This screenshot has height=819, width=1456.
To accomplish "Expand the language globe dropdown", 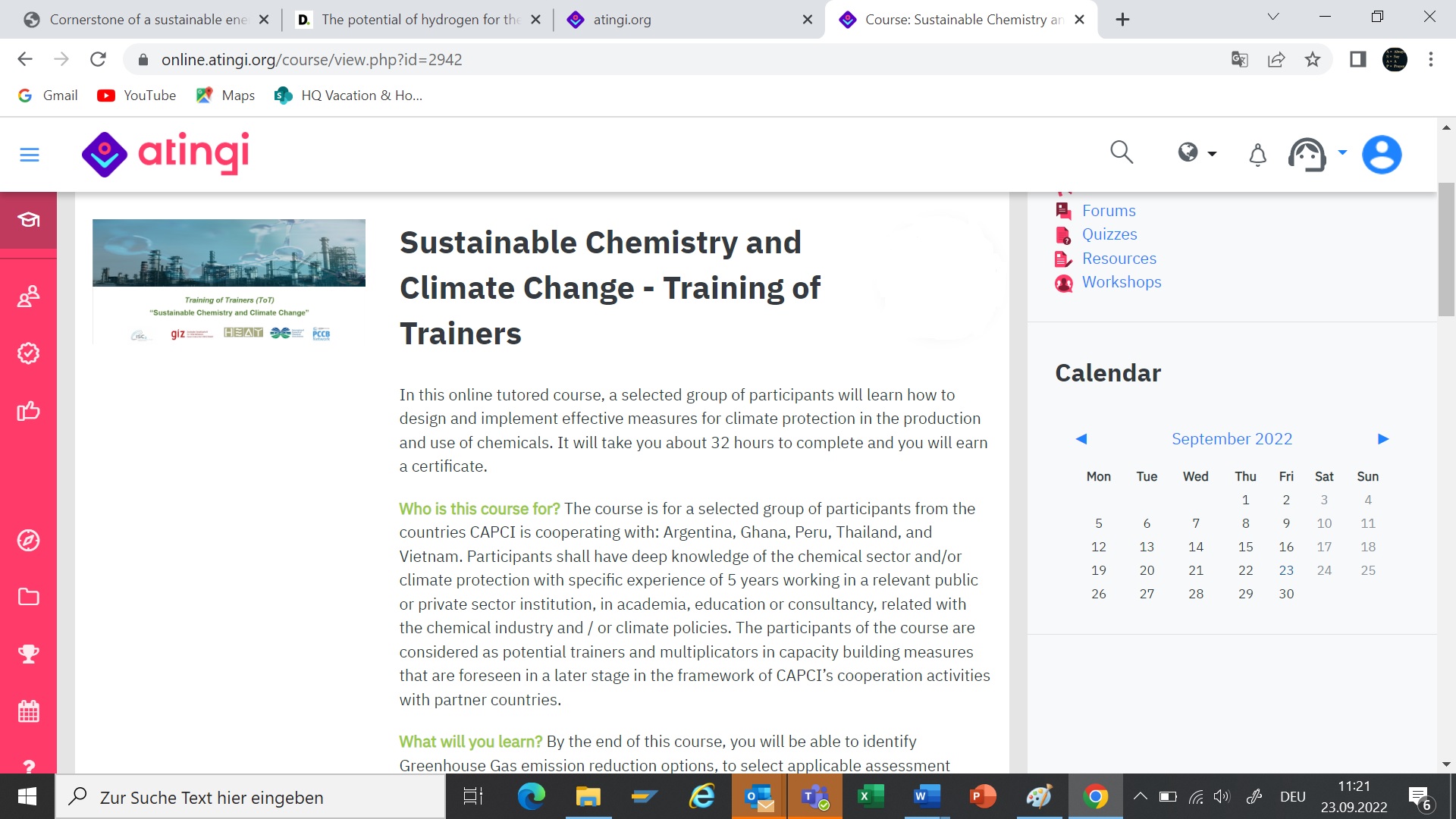I will (x=1196, y=153).
